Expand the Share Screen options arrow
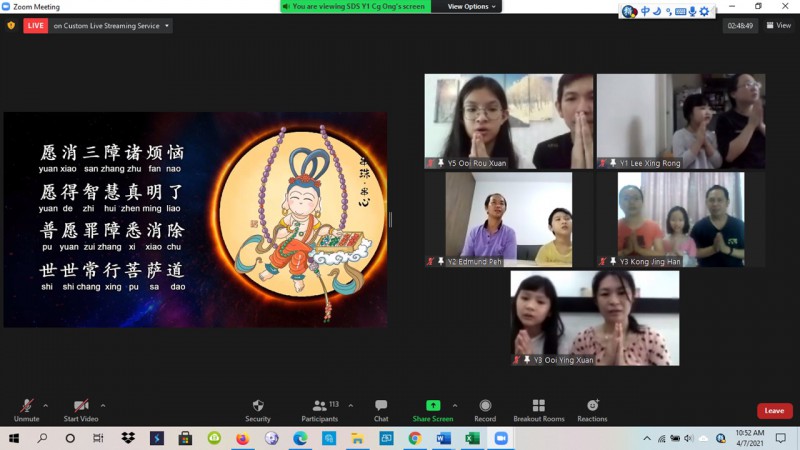The height and width of the screenshot is (450, 800). pos(455,405)
